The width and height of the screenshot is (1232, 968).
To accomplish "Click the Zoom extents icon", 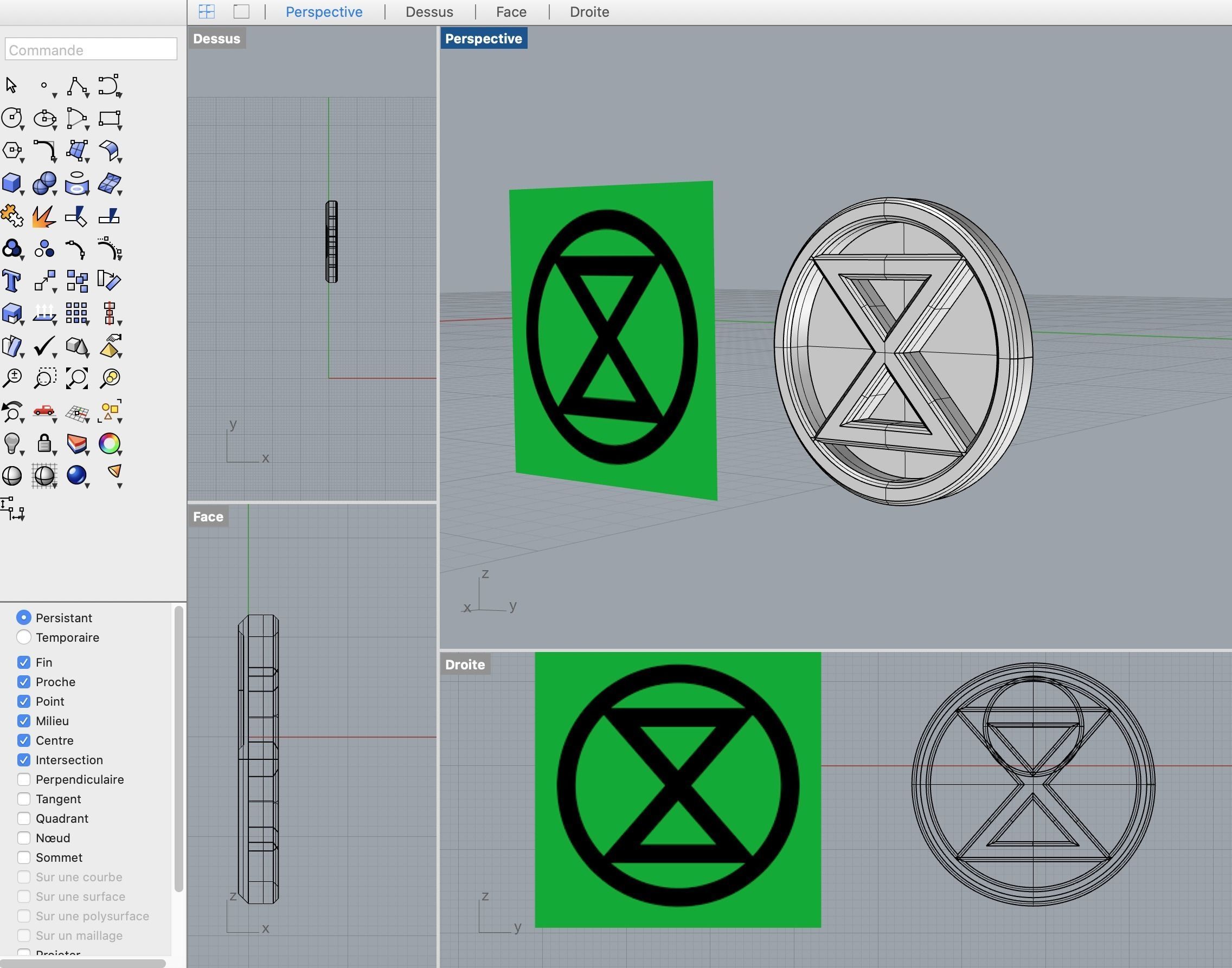I will tap(77, 378).
